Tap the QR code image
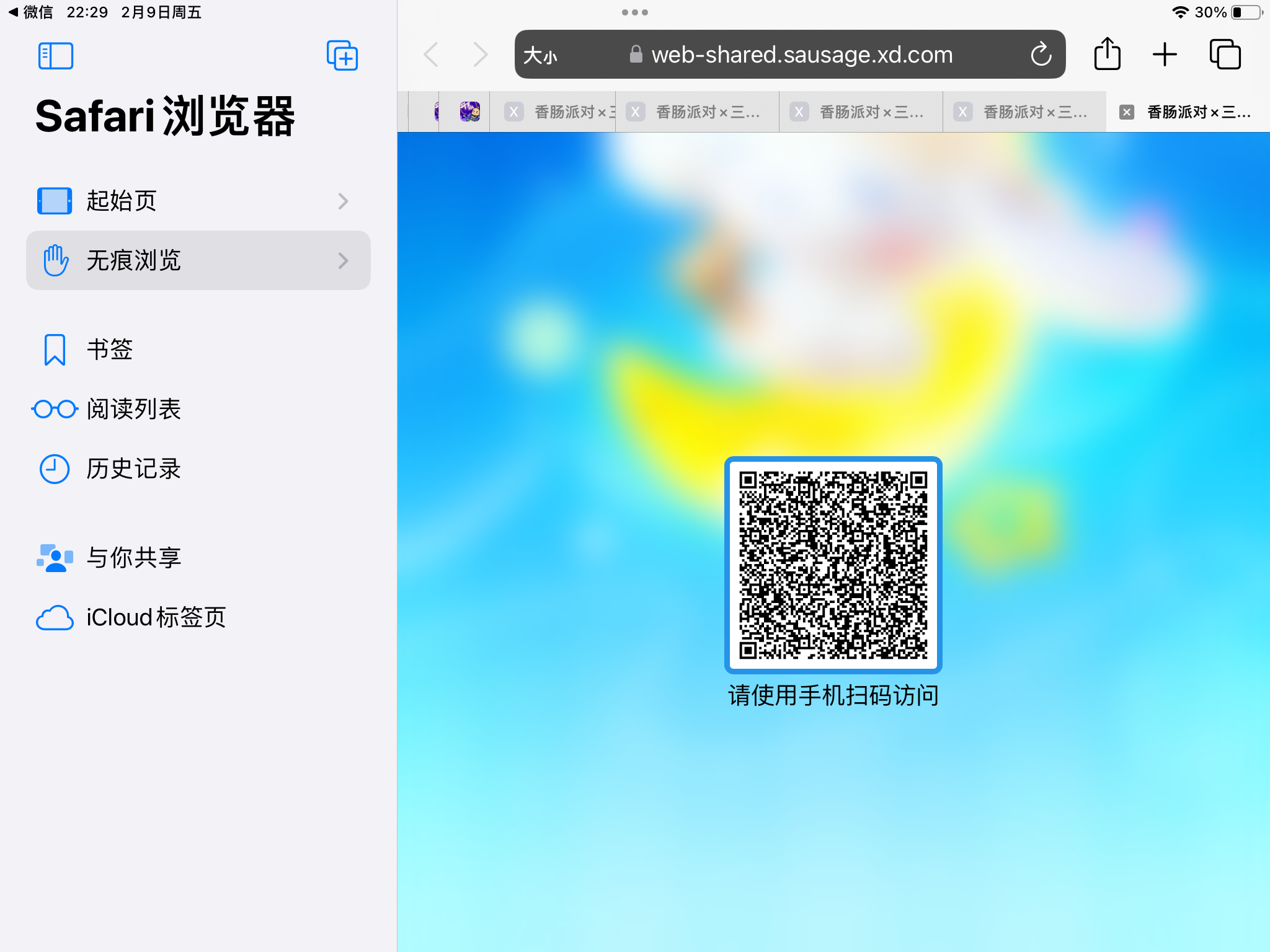 point(833,565)
